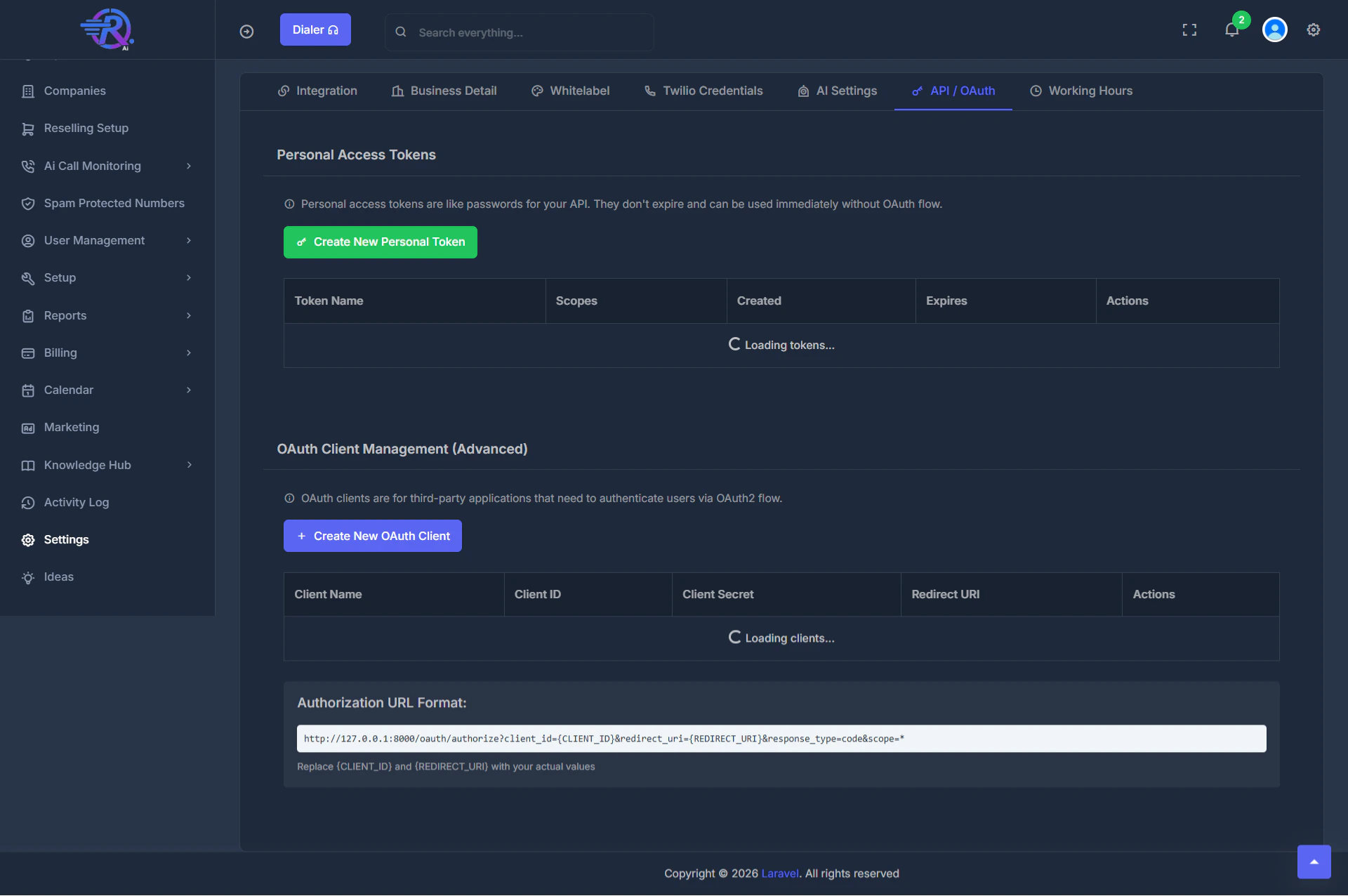Screen dimensions: 1348x896
Task: Click the settings gear in the top bar
Action: click(x=1314, y=29)
